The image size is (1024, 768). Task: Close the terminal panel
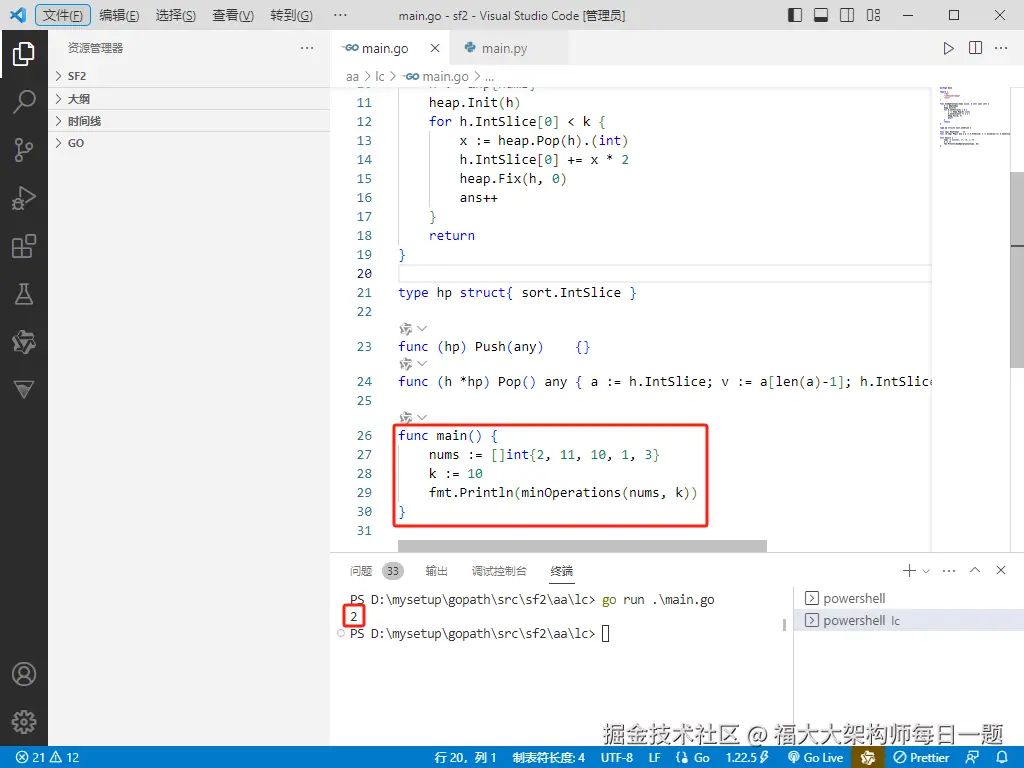[1000, 570]
